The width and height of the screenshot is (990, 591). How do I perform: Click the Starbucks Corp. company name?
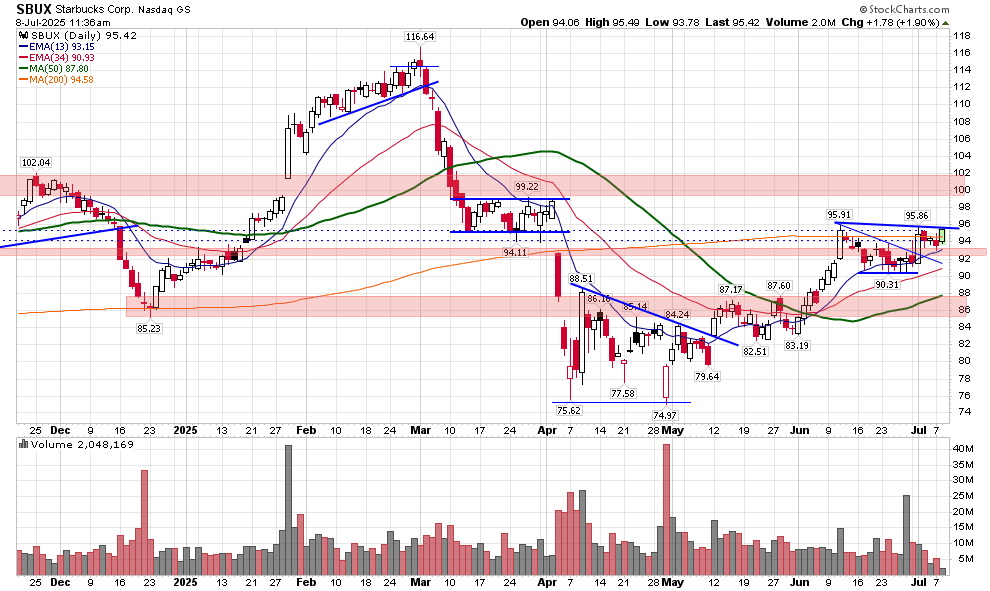[x=94, y=9]
